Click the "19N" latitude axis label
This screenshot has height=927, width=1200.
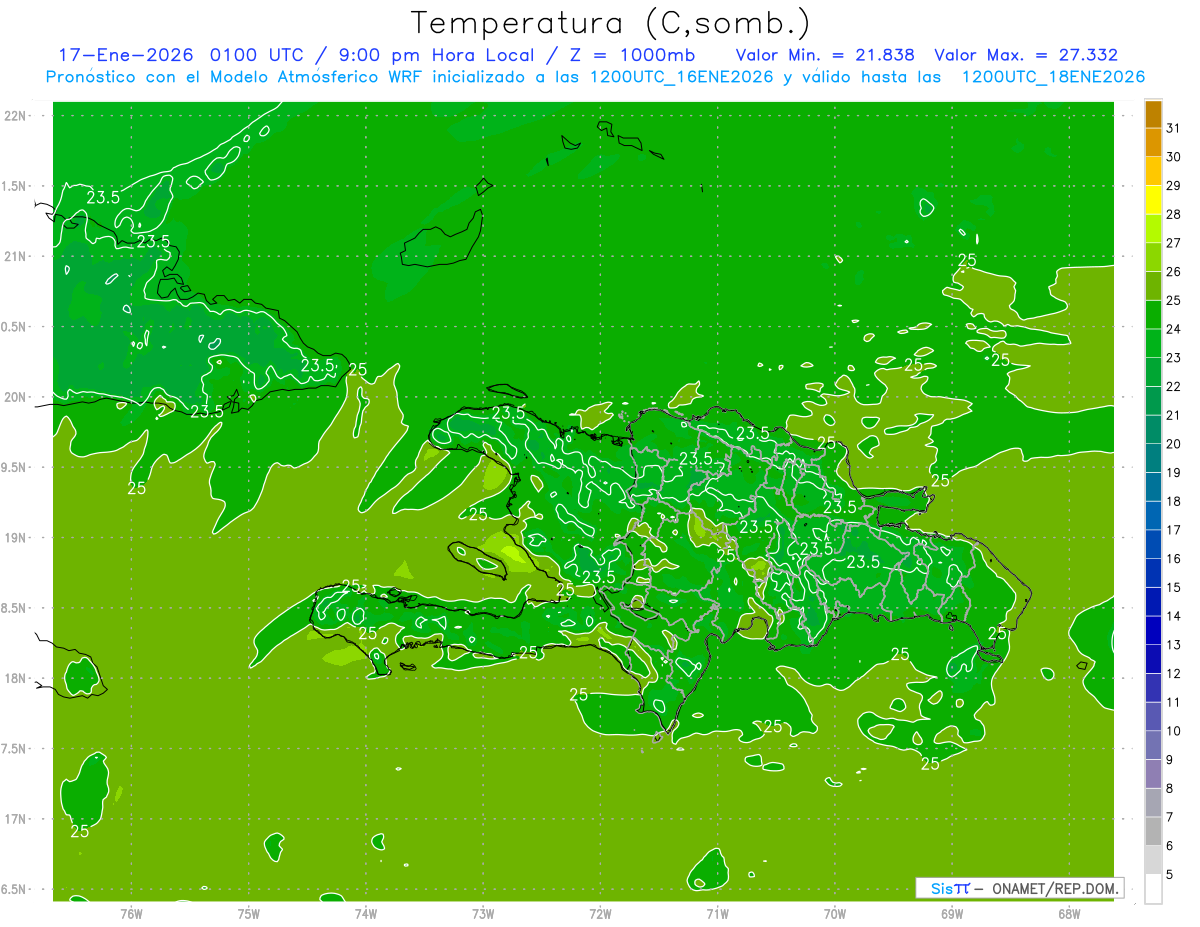[16, 538]
